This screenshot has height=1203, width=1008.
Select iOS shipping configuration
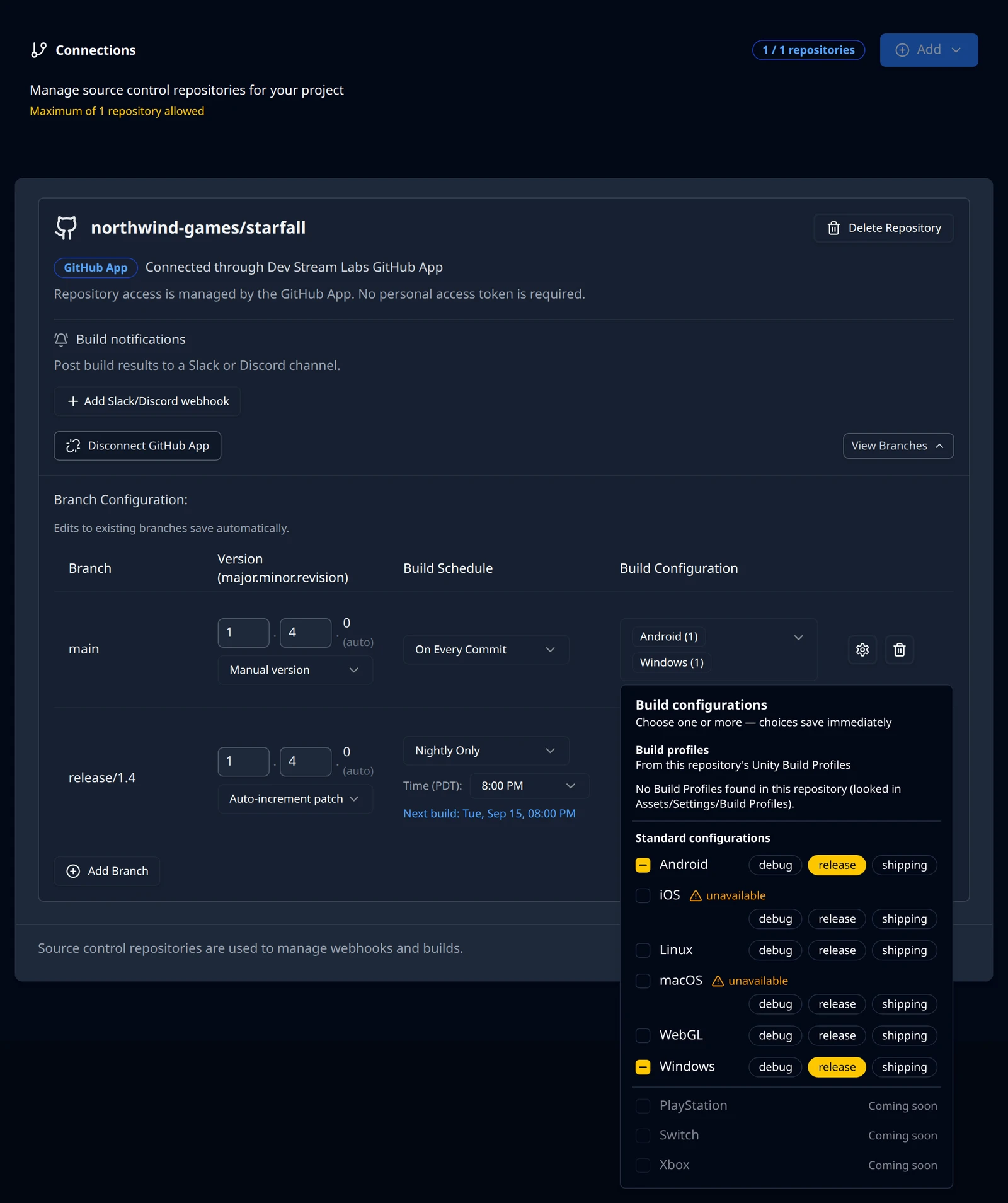904,919
